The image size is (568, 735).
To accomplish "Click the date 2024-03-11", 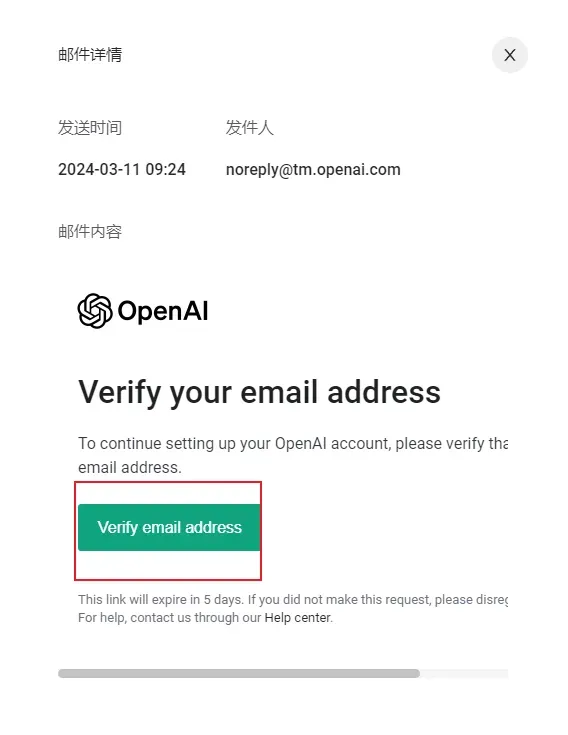I will tap(98, 169).
